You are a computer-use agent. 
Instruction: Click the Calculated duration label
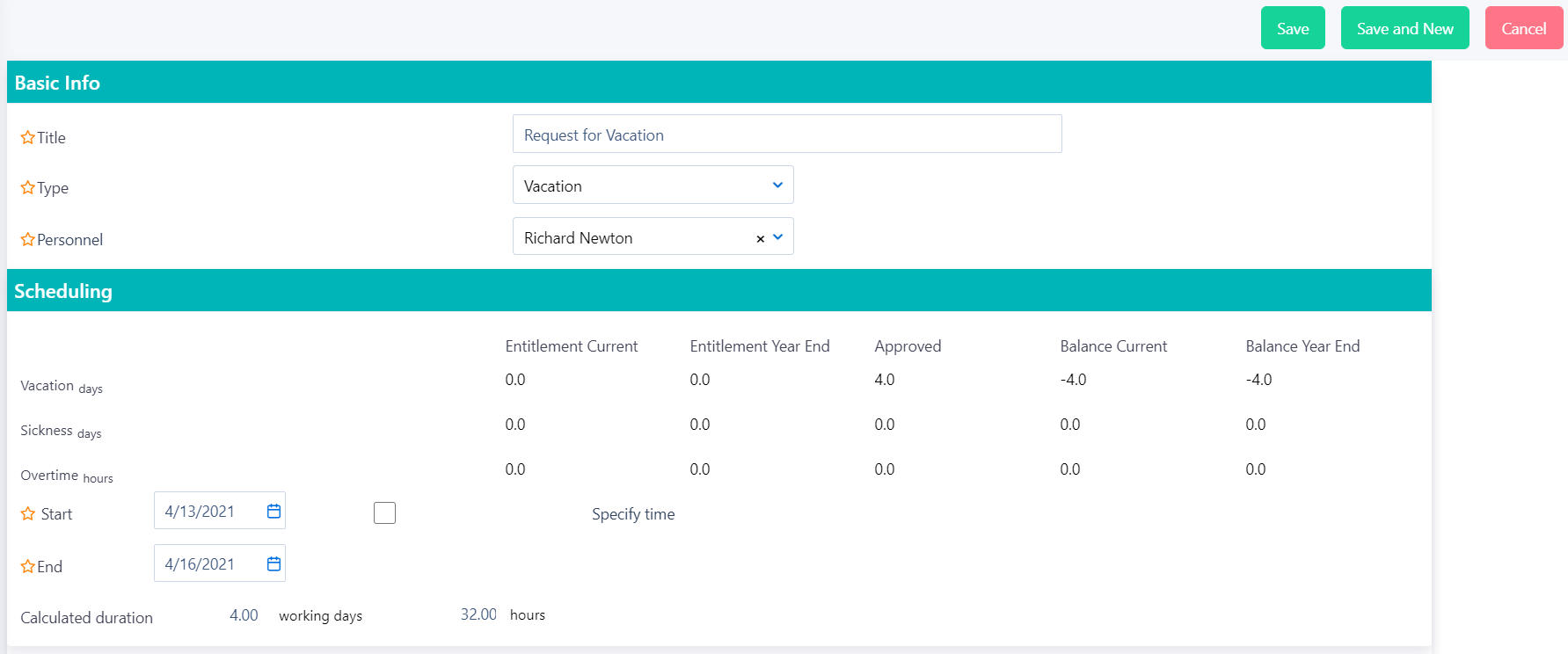(86, 618)
